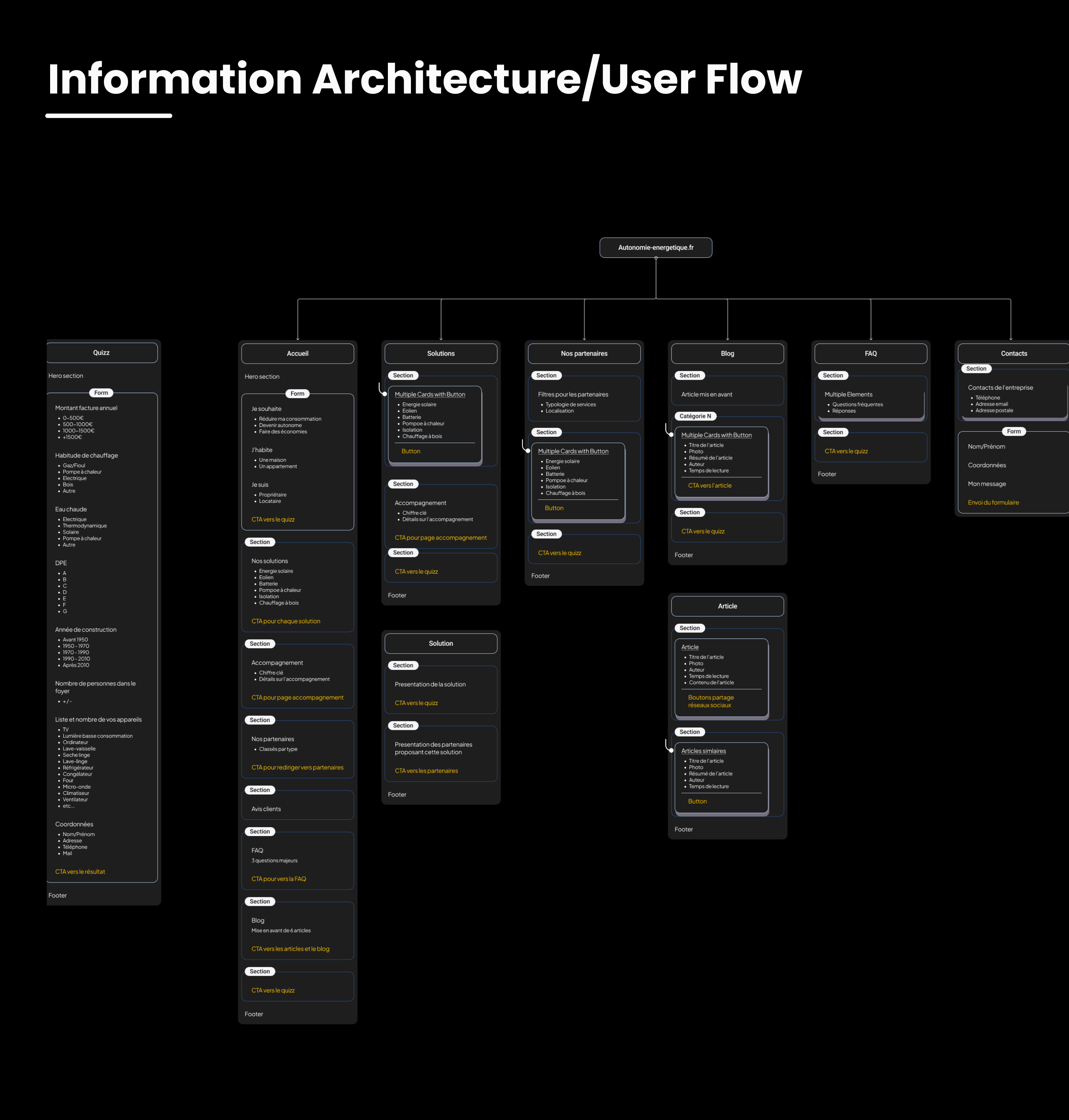
Task: Click 'CTA vers l'article' in Blog
Action: (709, 486)
